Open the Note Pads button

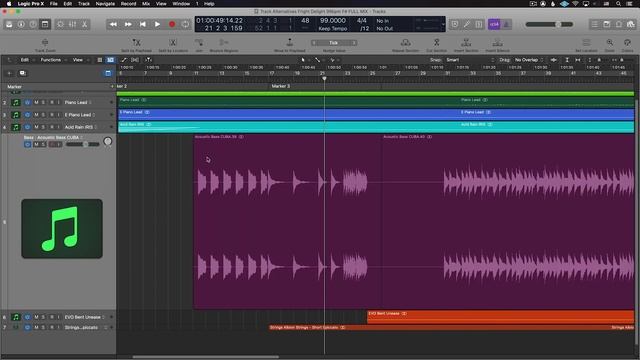(x=607, y=24)
